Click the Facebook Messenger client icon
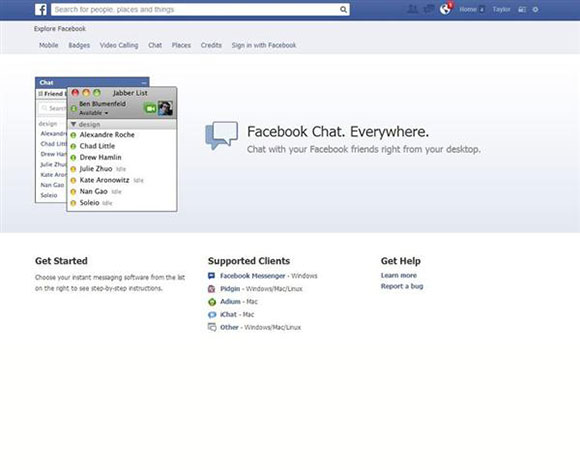The image size is (580, 470). pos(212,276)
